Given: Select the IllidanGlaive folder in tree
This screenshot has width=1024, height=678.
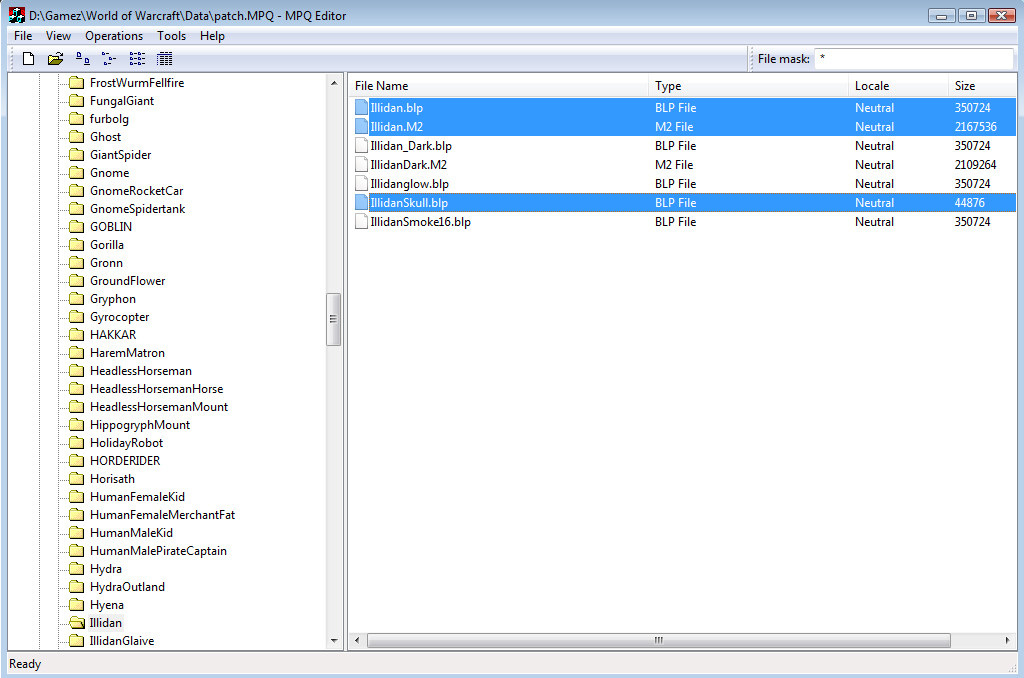Looking at the screenshot, I should [121, 641].
